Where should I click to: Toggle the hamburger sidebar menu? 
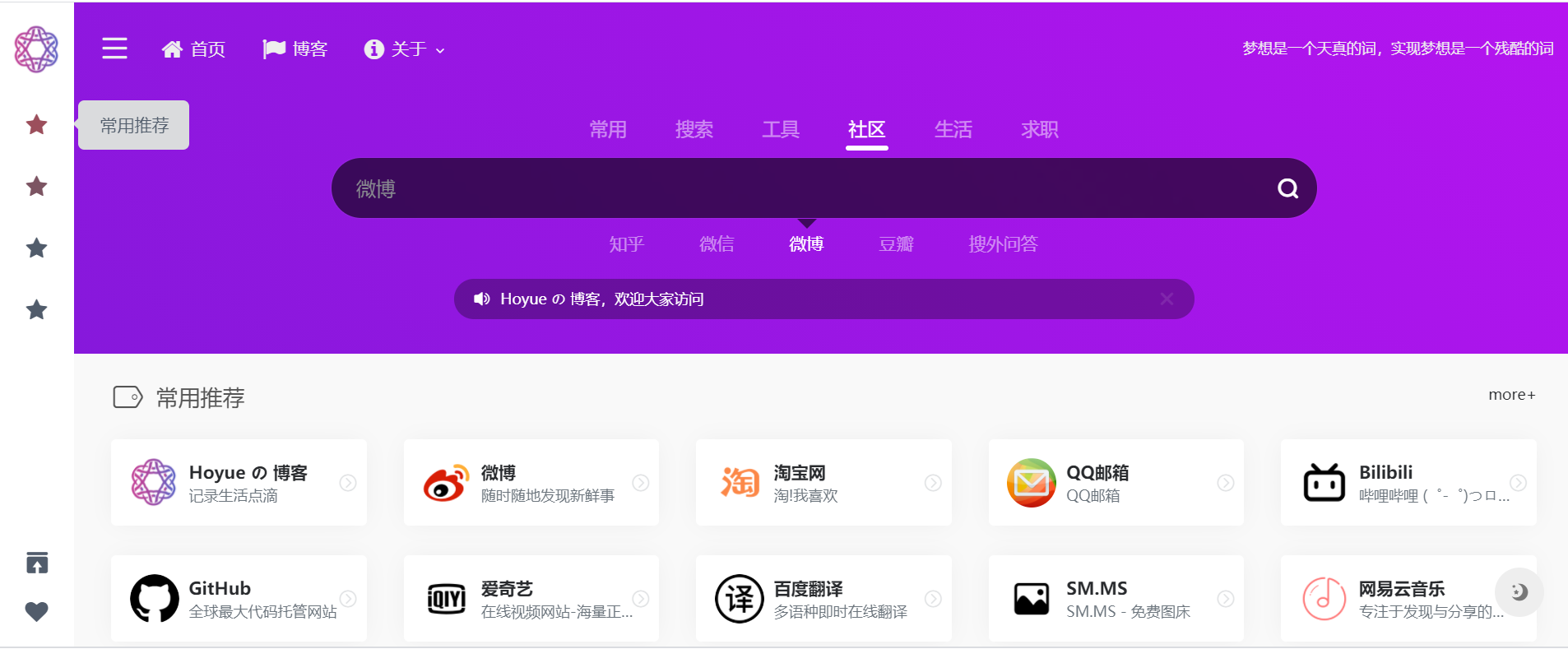[x=114, y=49]
